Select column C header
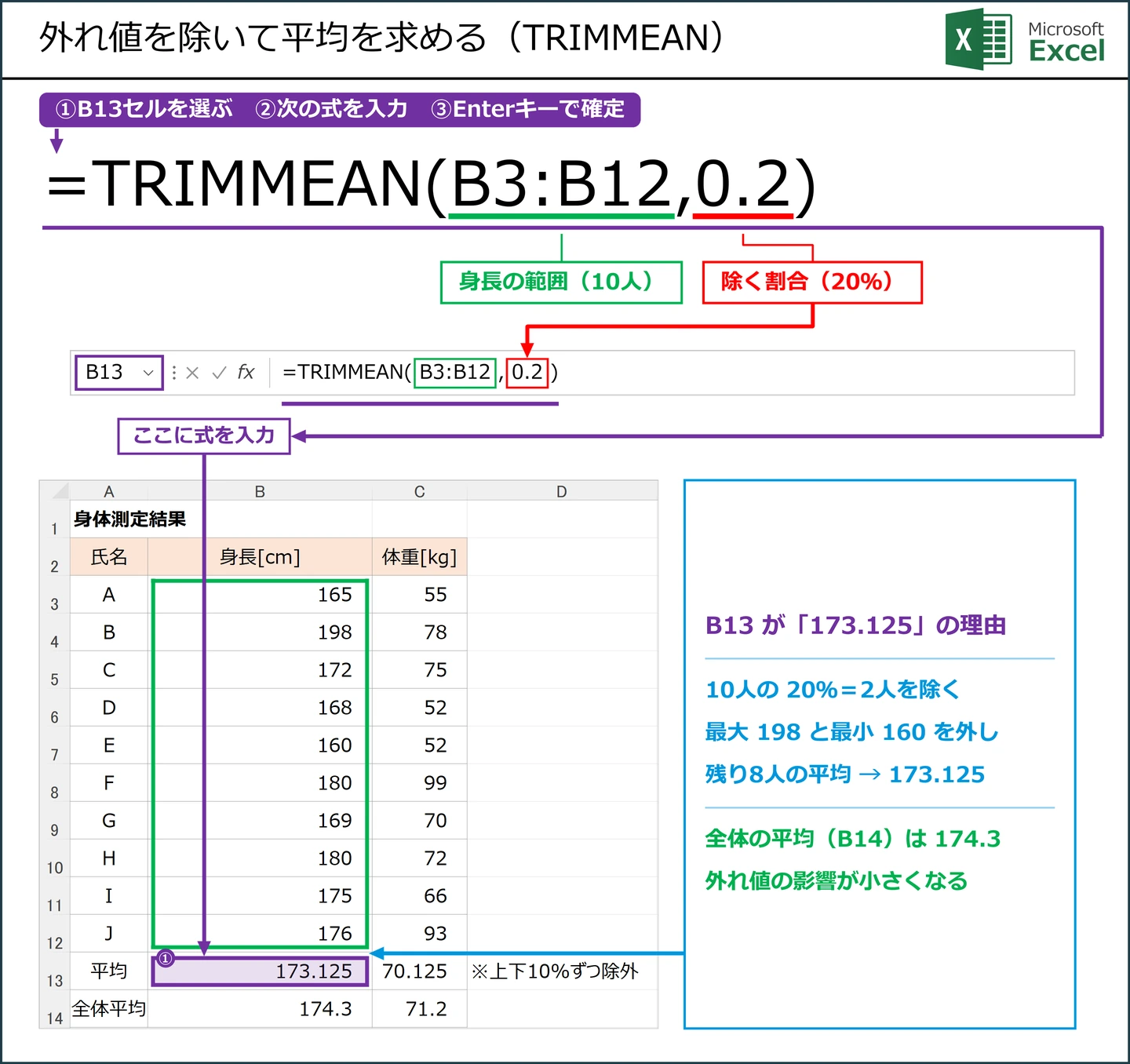This screenshot has height=1064, width=1130. click(x=420, y=491)
